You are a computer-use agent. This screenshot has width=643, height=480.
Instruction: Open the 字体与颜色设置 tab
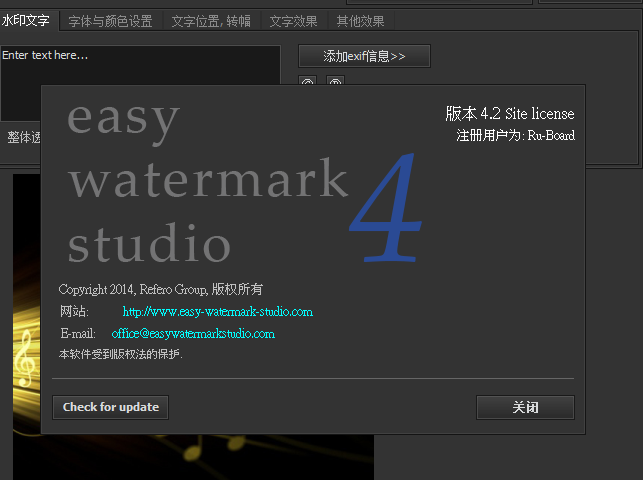110,20
